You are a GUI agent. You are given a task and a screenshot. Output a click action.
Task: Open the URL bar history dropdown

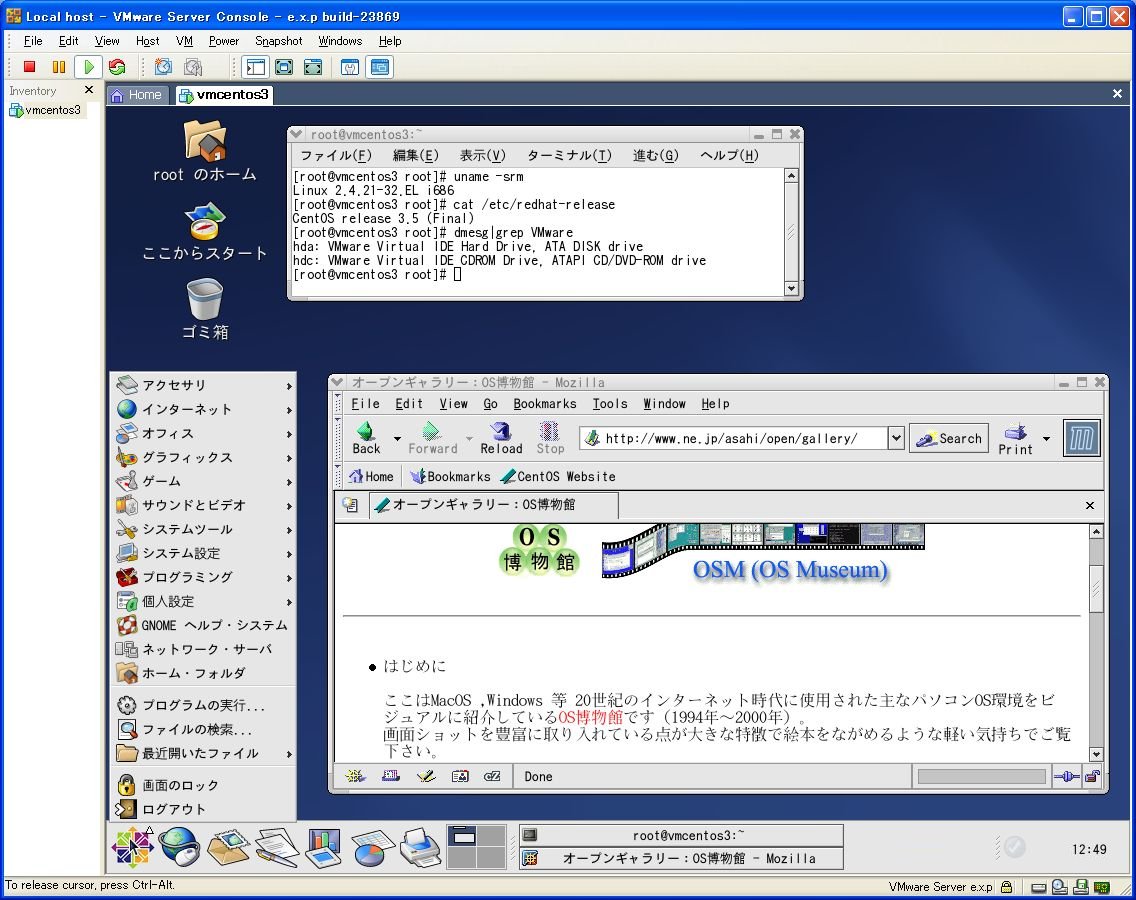896,438
